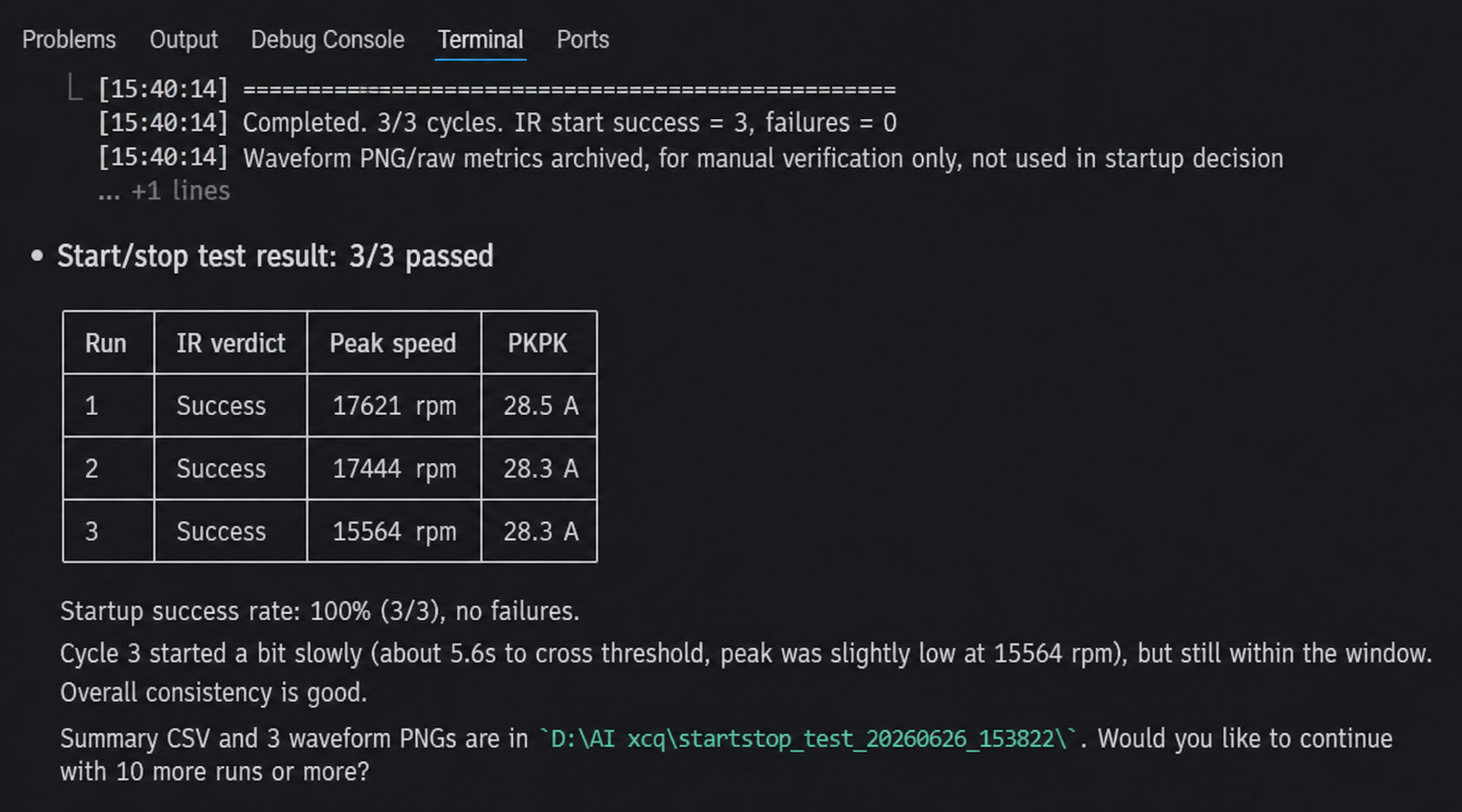The image size is (1462, 812).
Task: Click 'Start/stop test result: 3/3 passed' heading
Action: click(275, 256)
